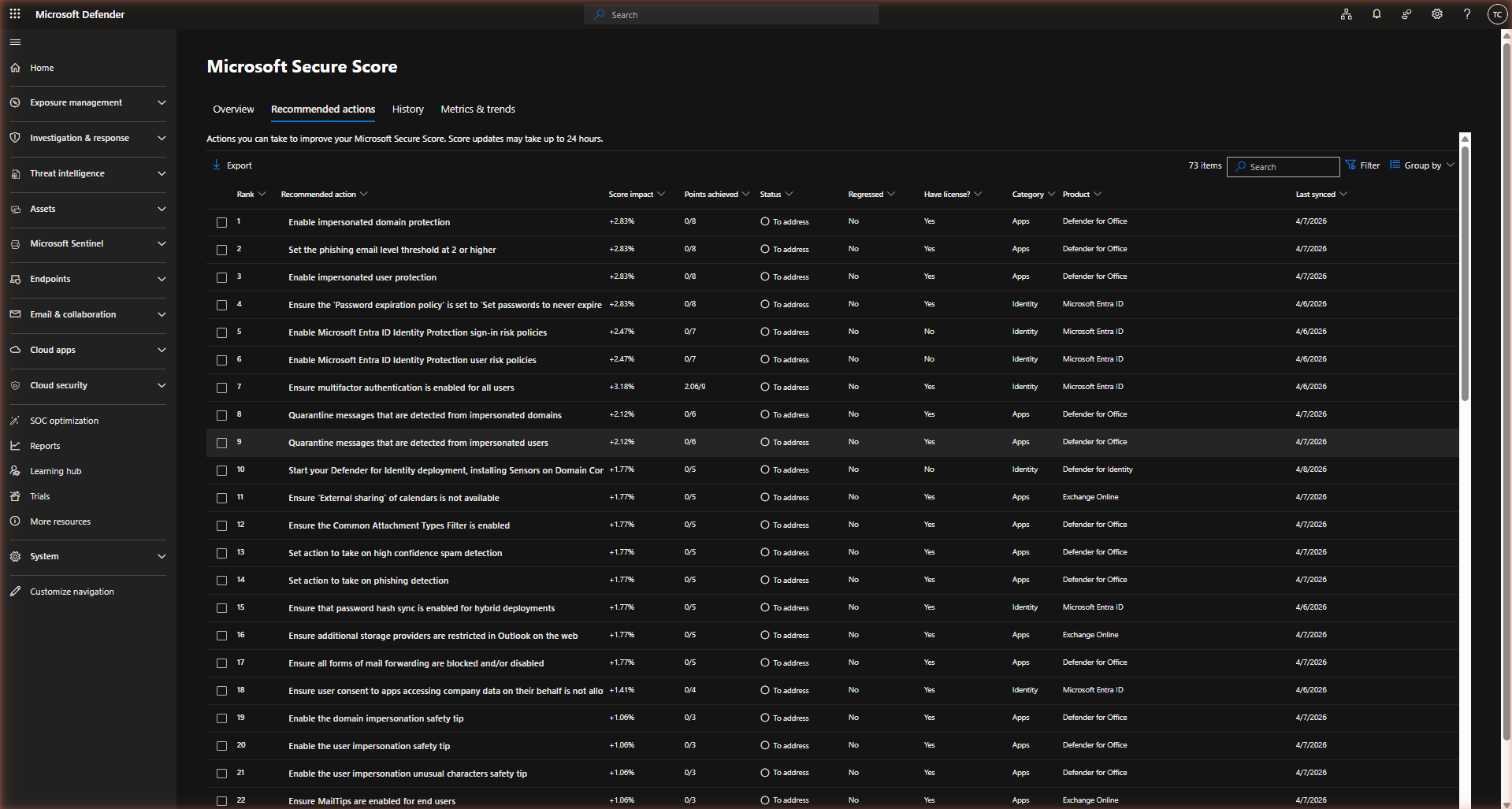Collapse the navigation hamburger menu

15,42
